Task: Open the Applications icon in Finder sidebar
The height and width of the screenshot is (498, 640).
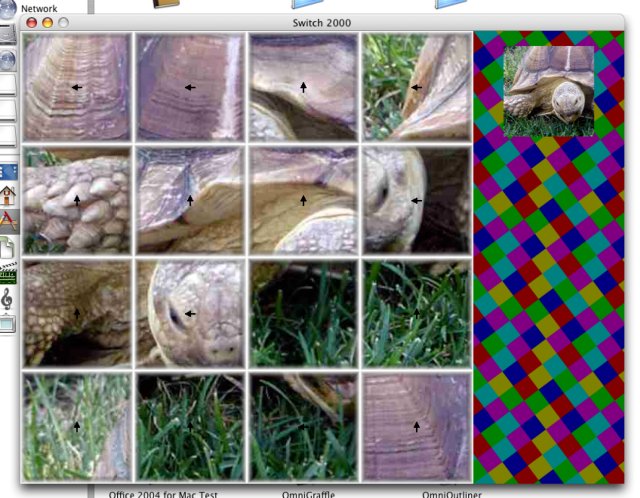Action: pos(7,221)
